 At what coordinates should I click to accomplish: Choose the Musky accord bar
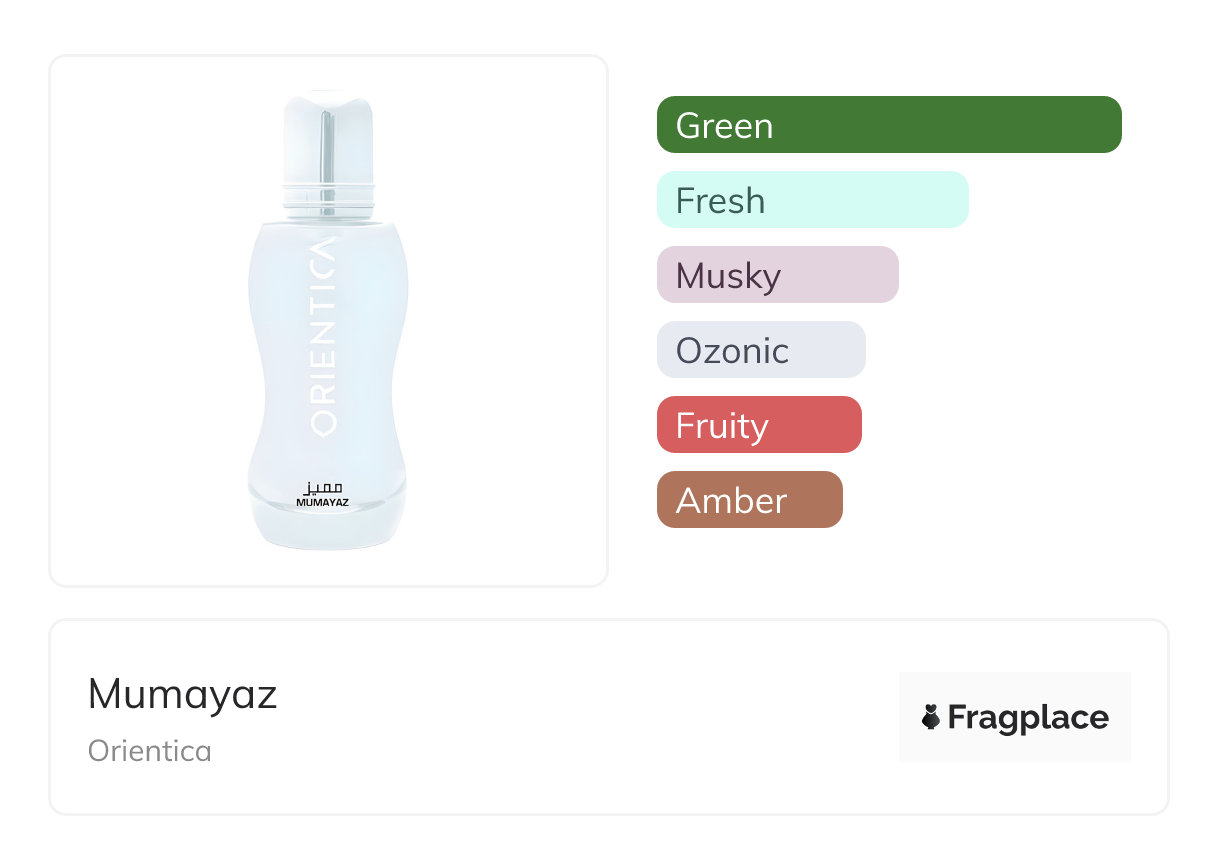coord(777,275)
